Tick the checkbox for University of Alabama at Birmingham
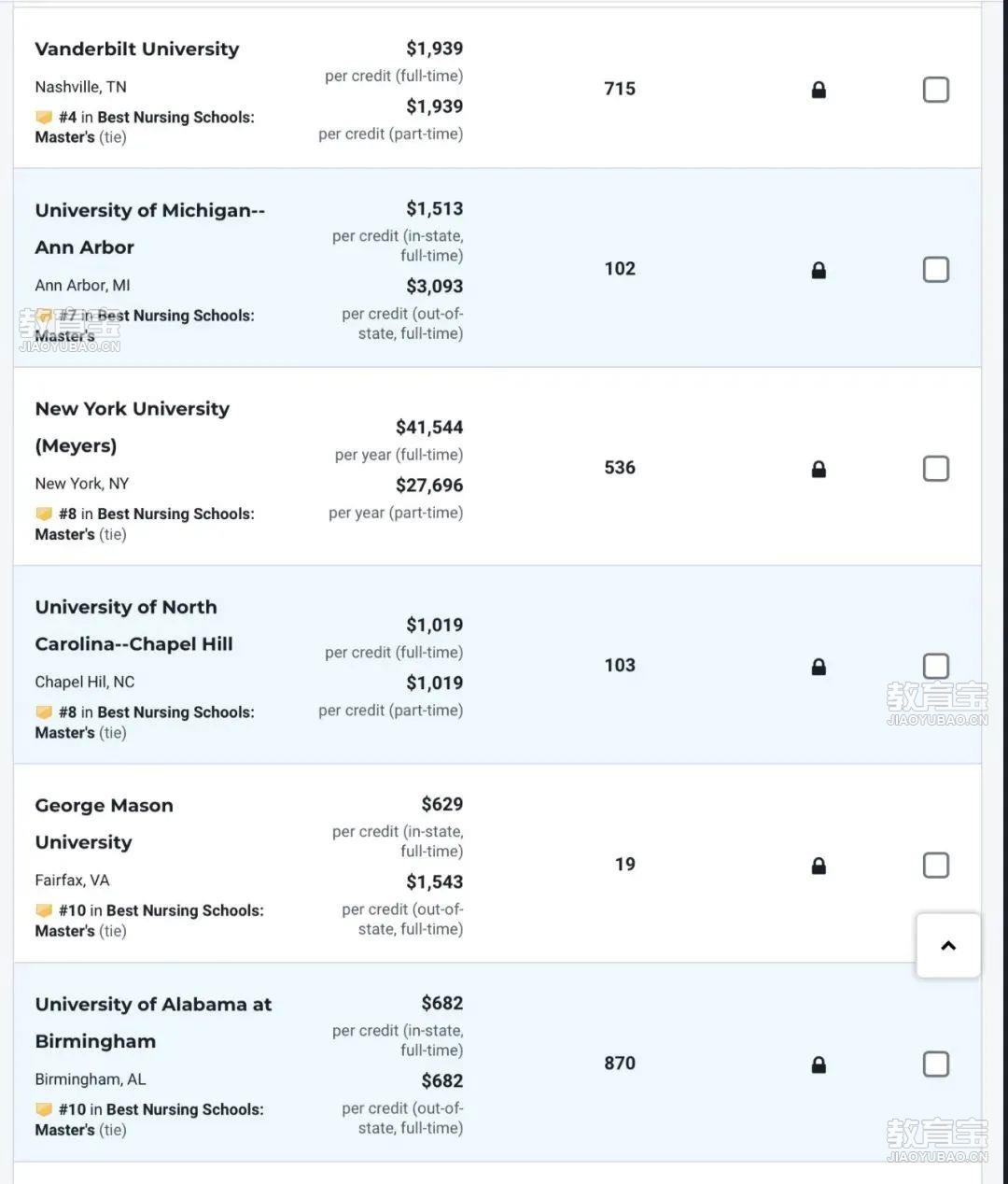 (x=936, y=1064)
